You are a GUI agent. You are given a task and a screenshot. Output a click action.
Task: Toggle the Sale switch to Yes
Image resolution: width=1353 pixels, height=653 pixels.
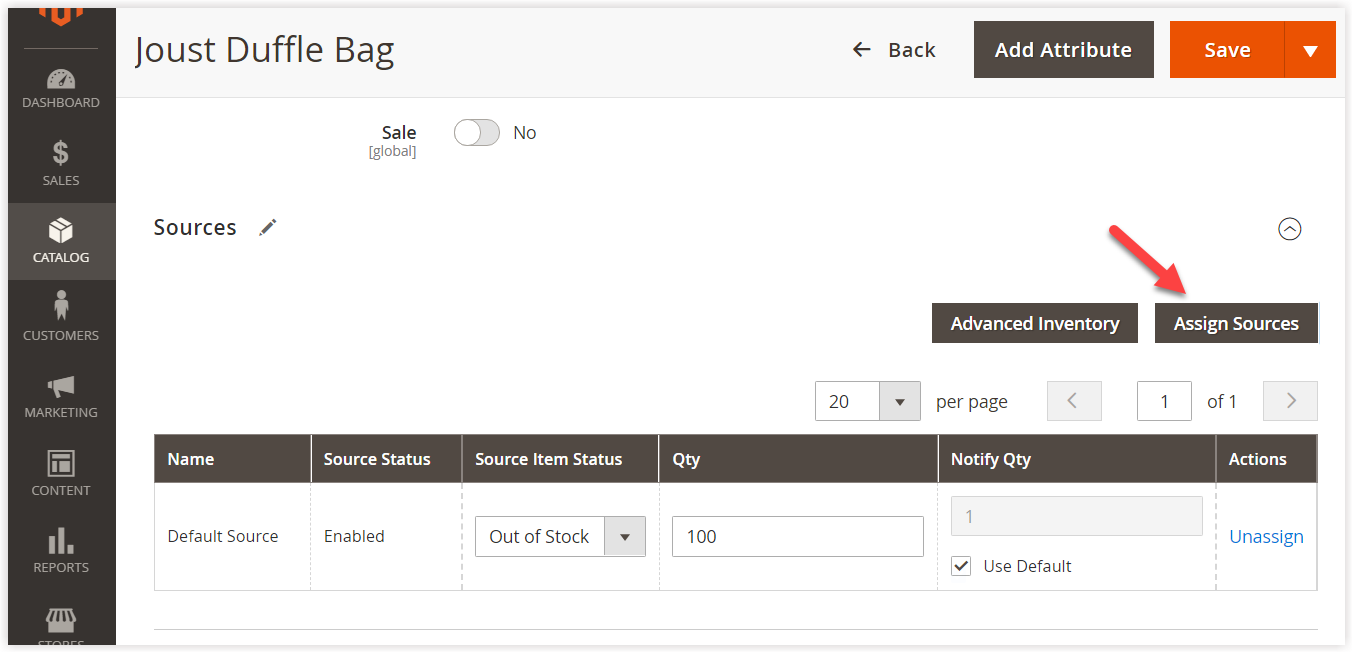click(476, 132)
